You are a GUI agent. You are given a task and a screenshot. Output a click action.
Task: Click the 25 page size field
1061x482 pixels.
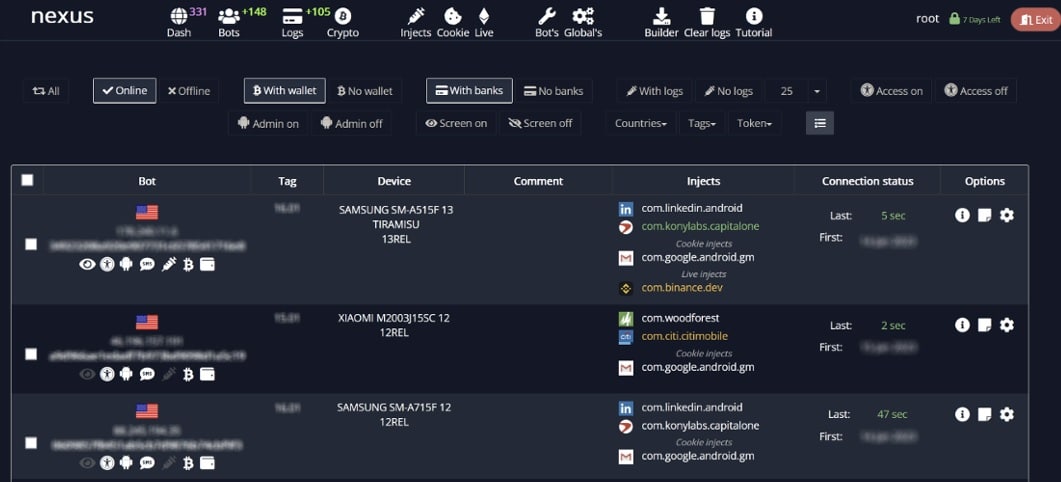(786, 91)
